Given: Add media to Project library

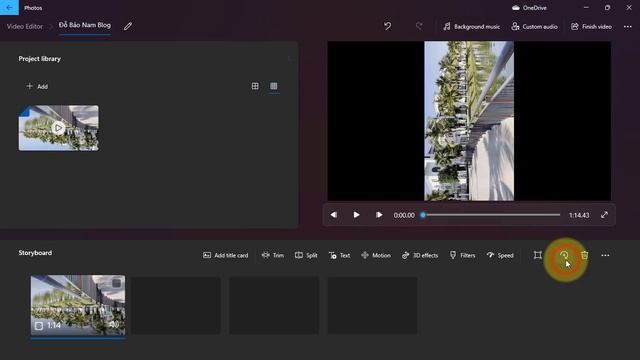Looking at the screenshot, I should tap(37, 87).
